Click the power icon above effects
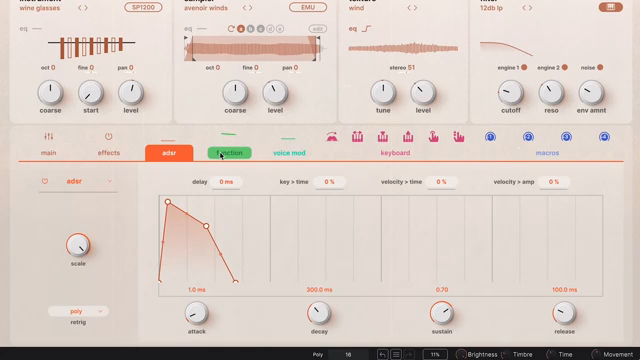The width and height of the screenshot is (640, 360). click(x=108, y=136)
